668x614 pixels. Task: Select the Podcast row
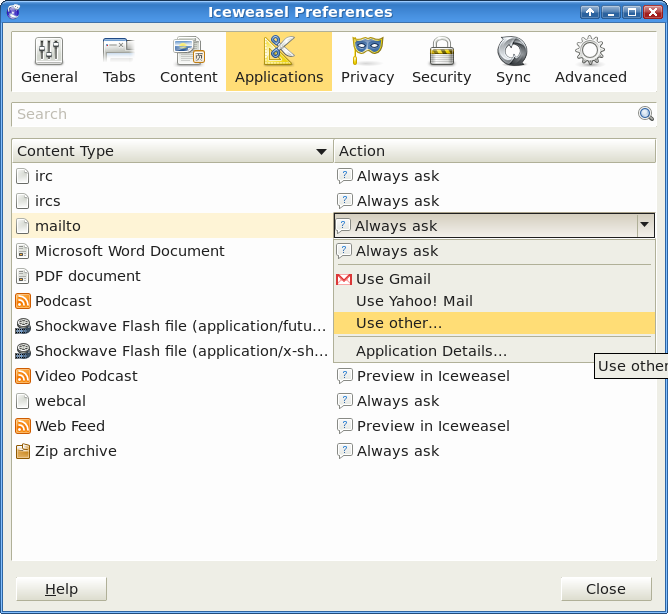click(173, 301)
